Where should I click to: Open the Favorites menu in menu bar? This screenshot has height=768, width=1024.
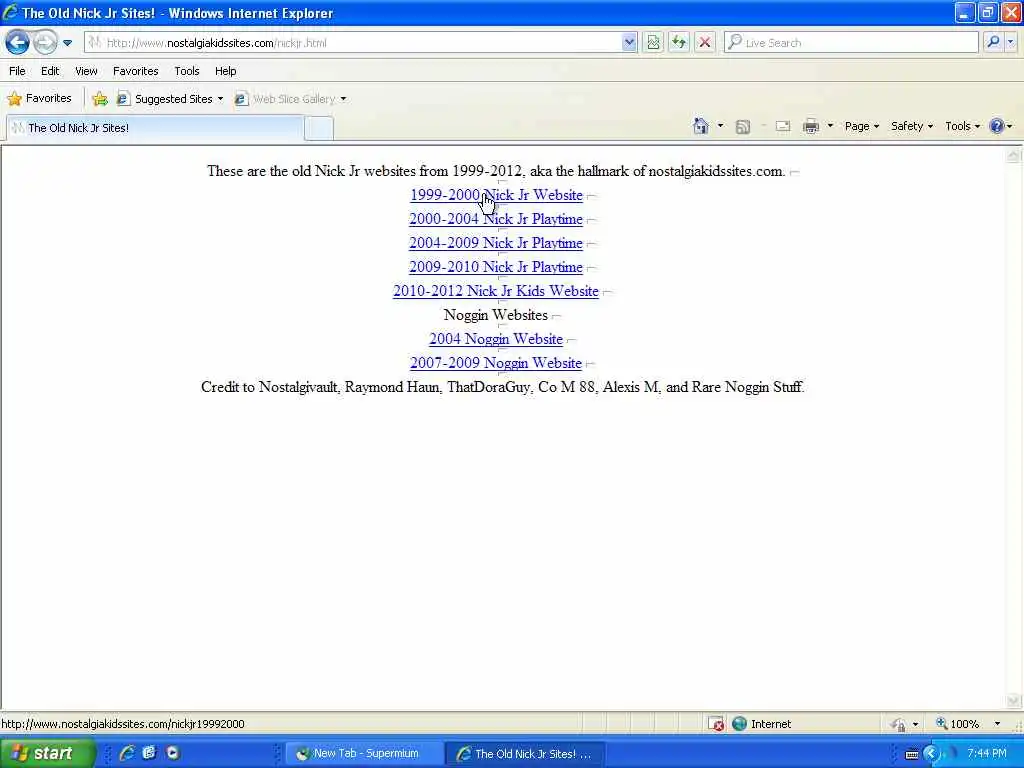[135, 71]
